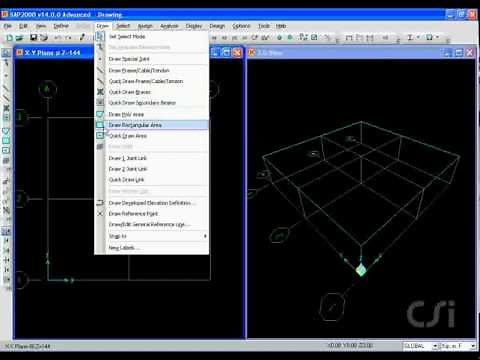Click the Draw Rectangular Area menu icon
This screenshot has height=360, width=480.
100,125
